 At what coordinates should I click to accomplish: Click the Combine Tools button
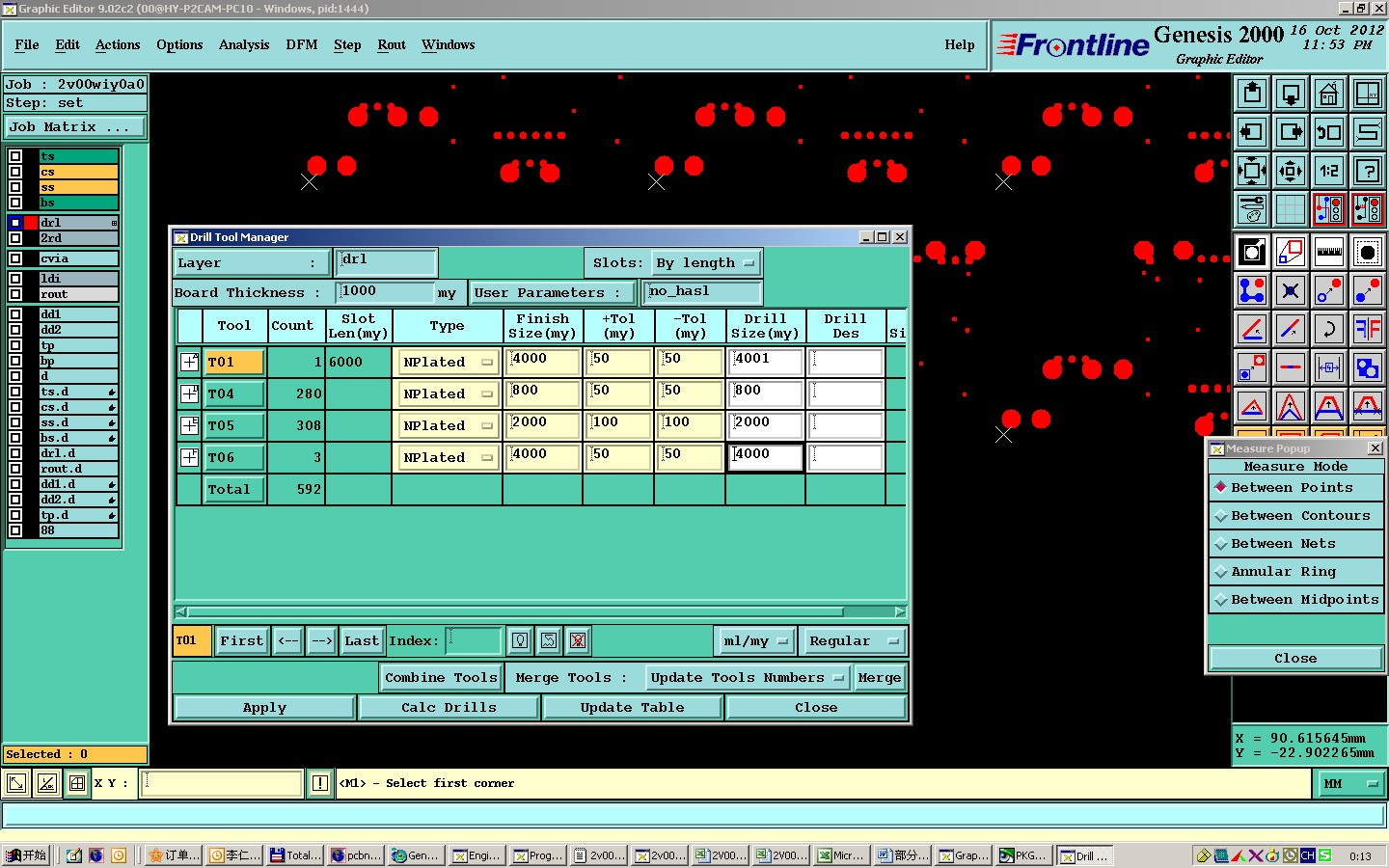(x=441, y=678)
